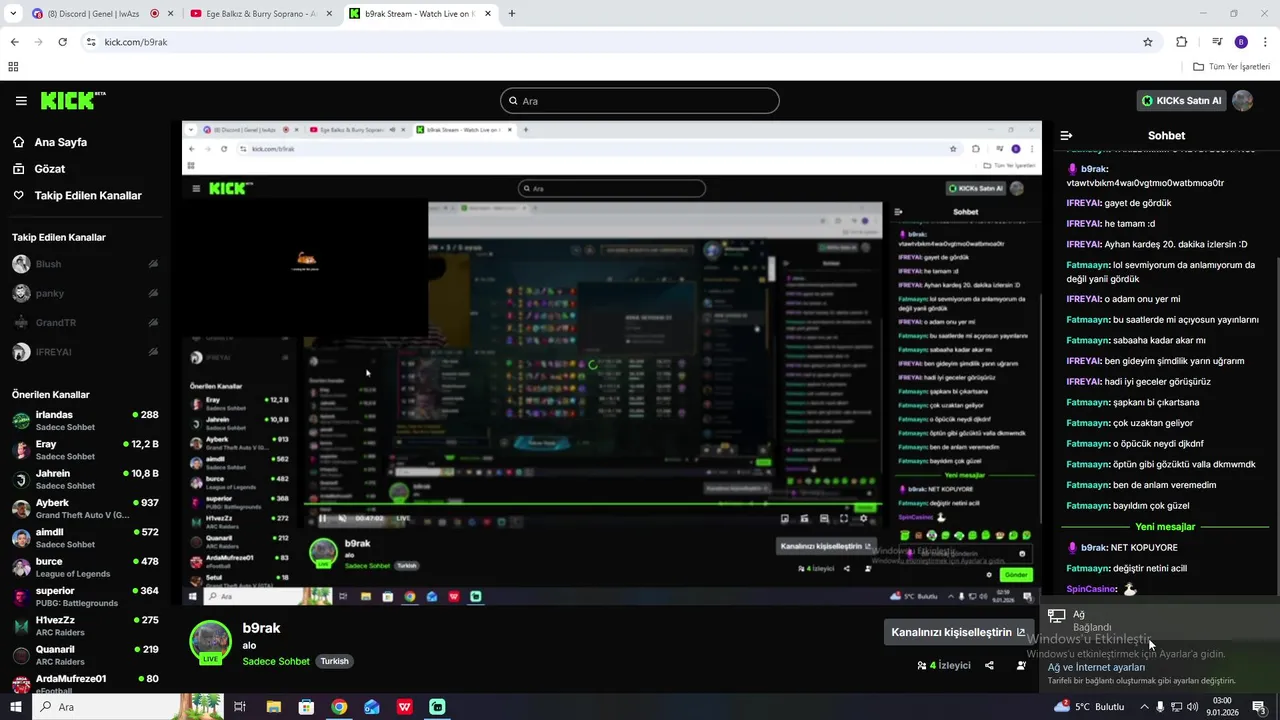This screenshot has width=1280, height=720.
Task: Open the Chrome profile B avatar
Action: (1241, 42)
